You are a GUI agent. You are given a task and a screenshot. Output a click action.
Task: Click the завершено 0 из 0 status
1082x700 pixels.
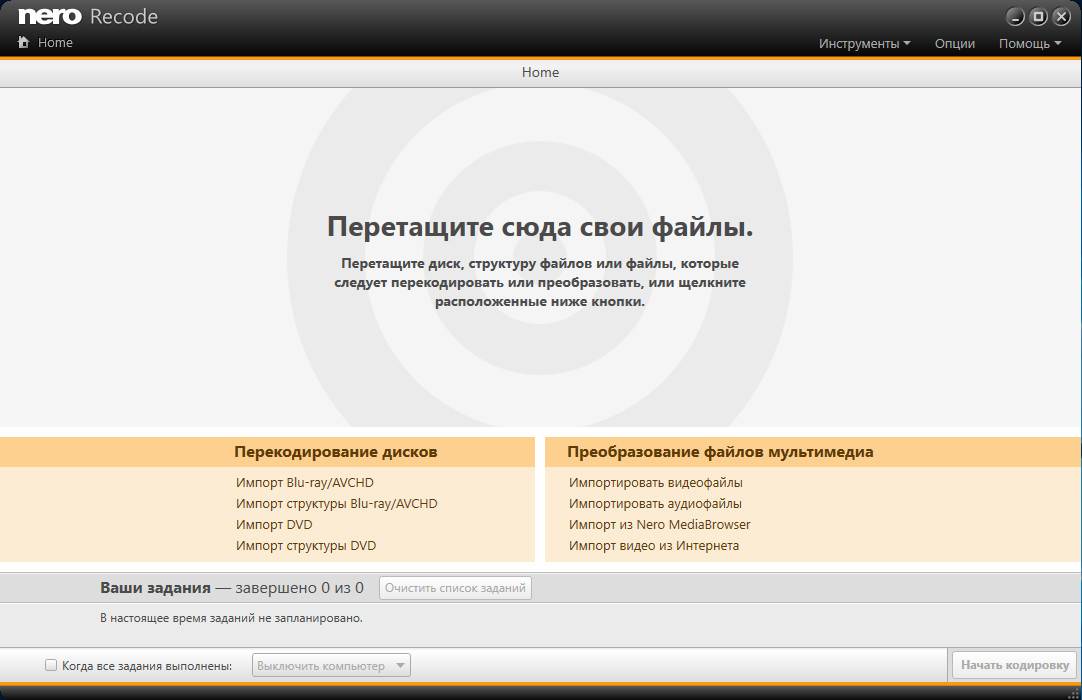tap(299, 587)
